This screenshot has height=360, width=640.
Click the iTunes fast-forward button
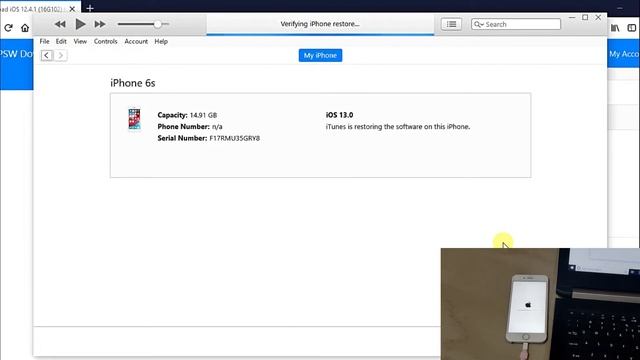tap(100, 24)
